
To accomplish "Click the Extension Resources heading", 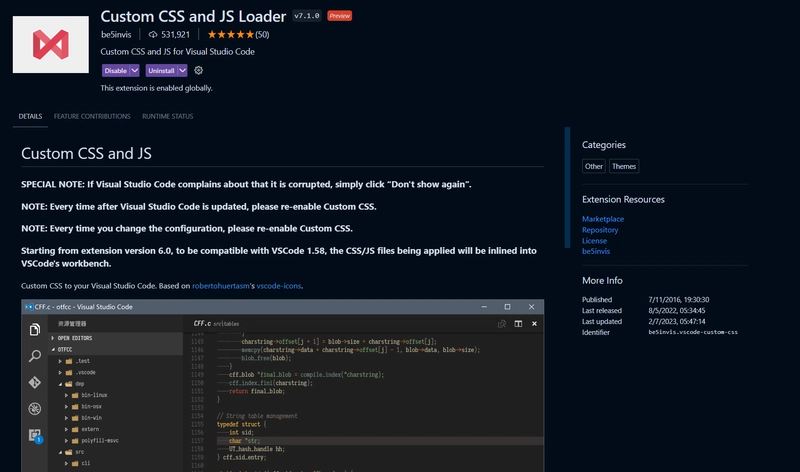I will [623, 200].
